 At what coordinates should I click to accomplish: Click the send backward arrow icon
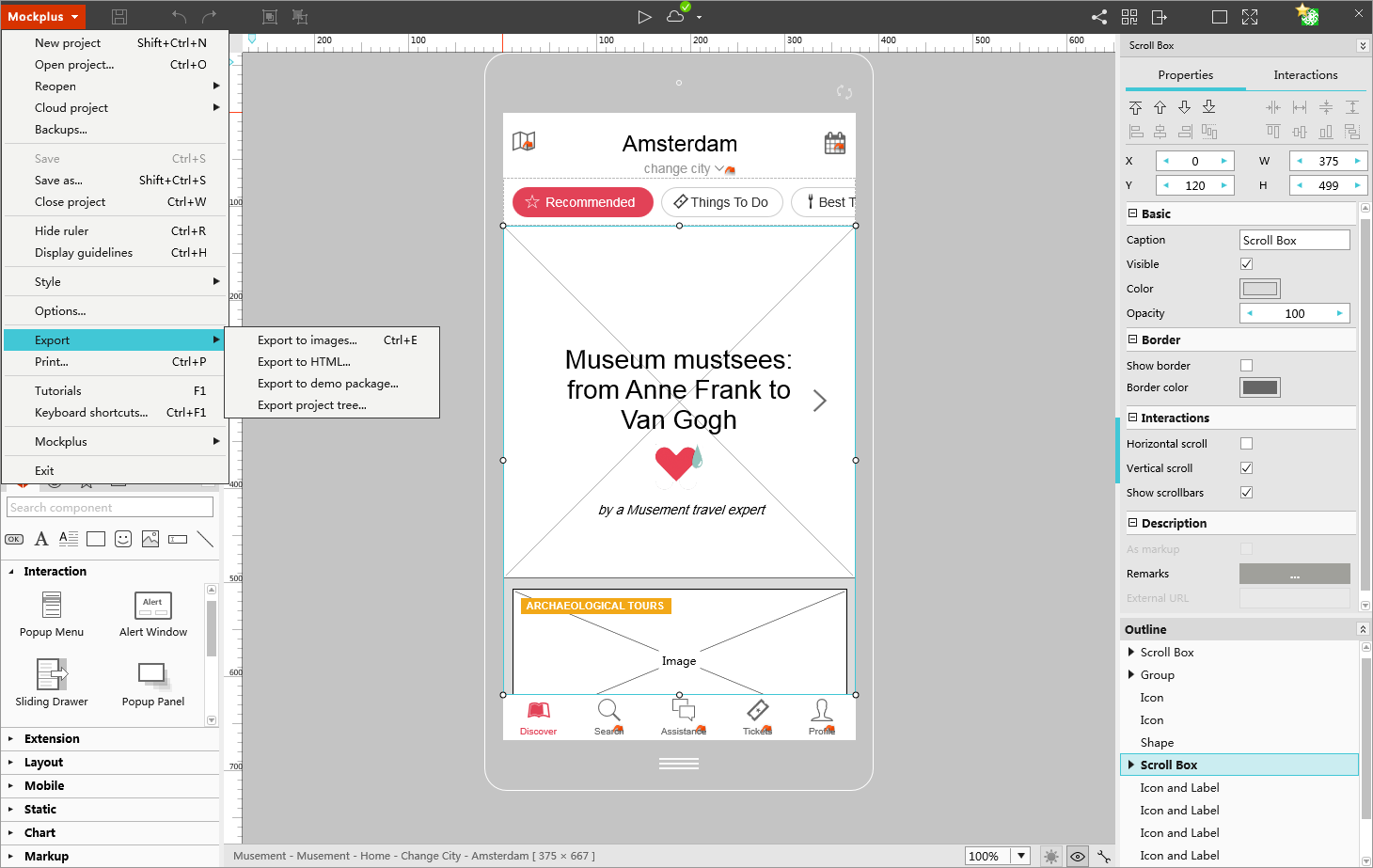(1184, 107)
